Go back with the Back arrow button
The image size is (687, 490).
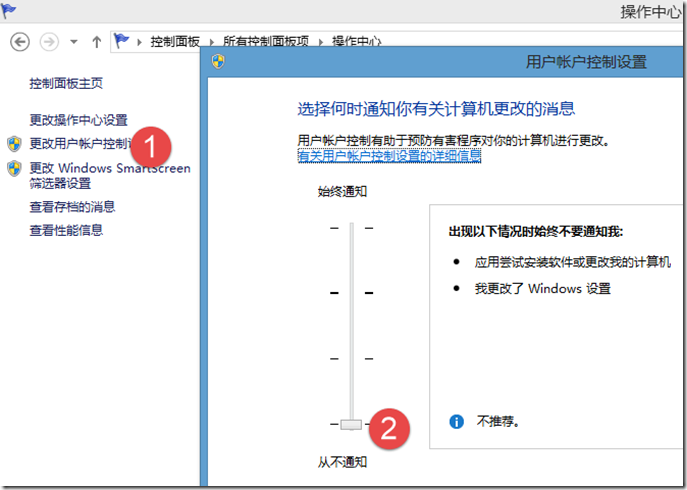[20, 43]
